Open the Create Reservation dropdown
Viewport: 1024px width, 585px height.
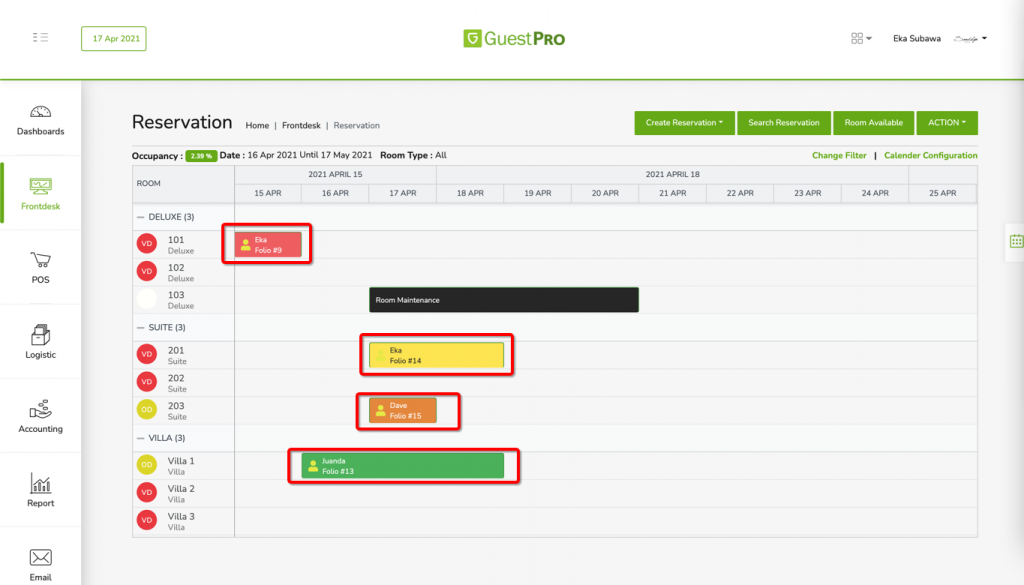[684, 122]
